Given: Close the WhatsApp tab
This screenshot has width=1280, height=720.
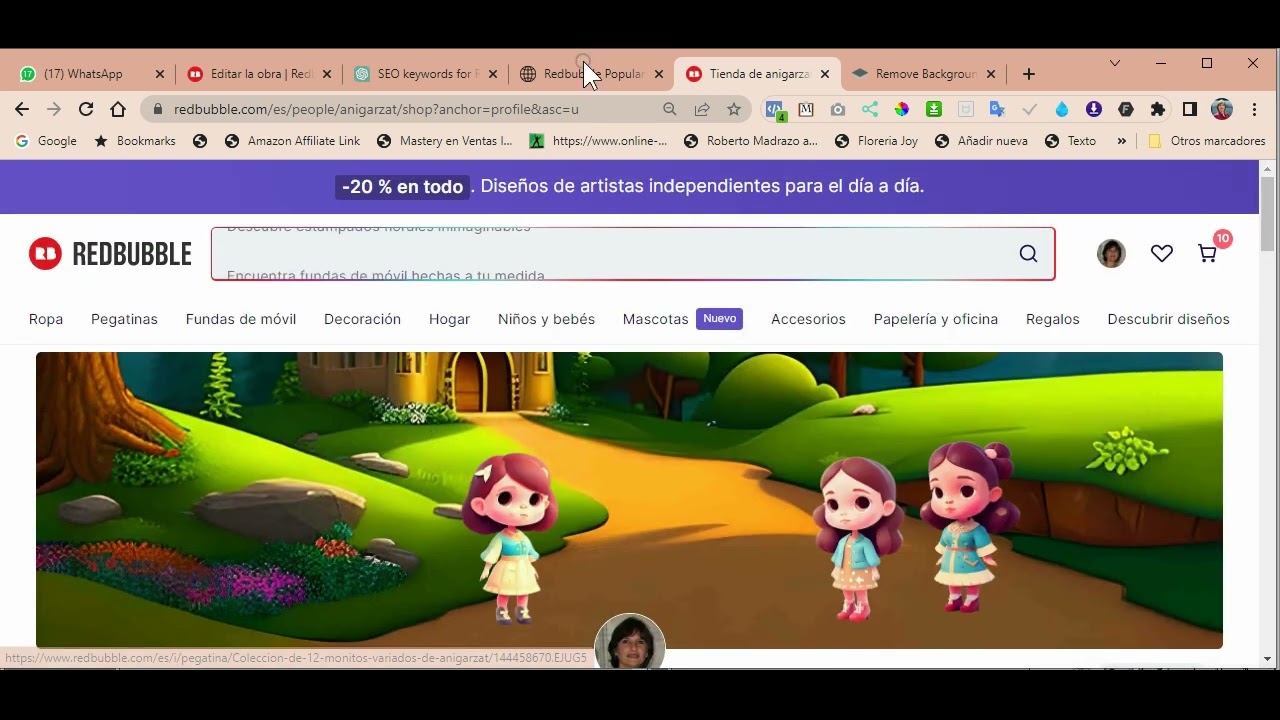Looking at the screenshot, I should (x=160, y=74).
